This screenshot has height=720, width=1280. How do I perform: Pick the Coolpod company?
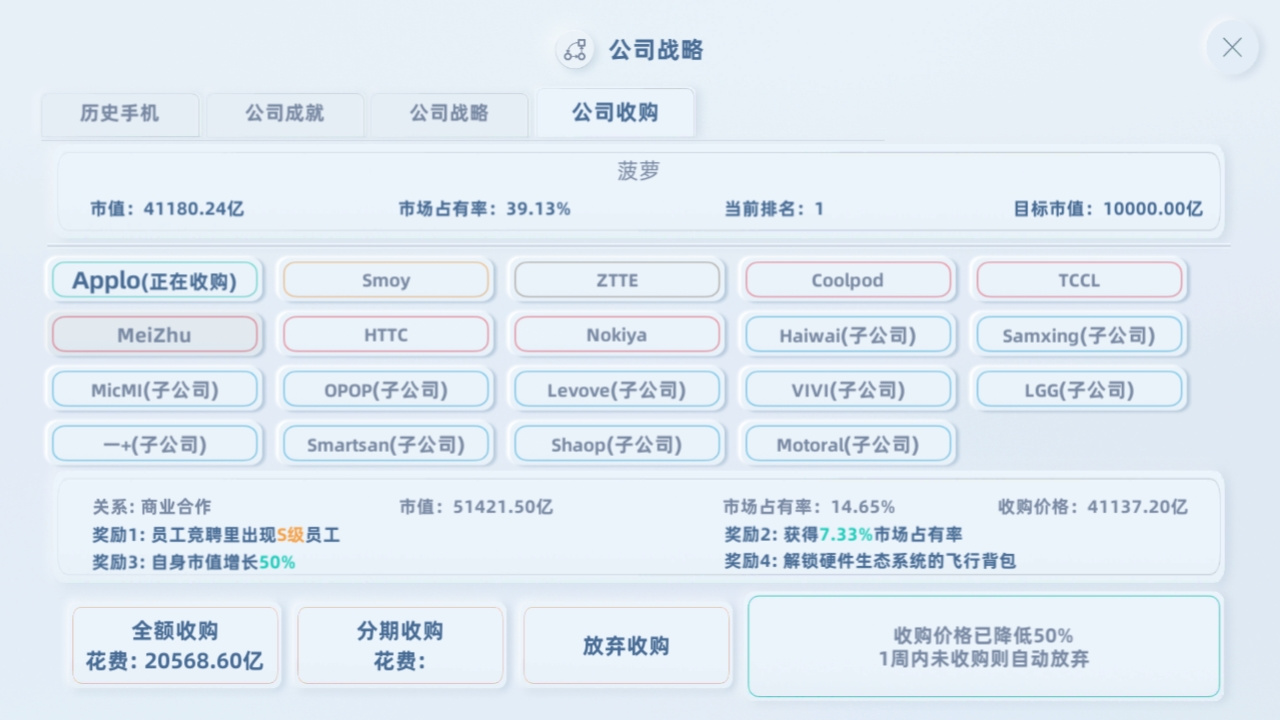coord(848,281)
